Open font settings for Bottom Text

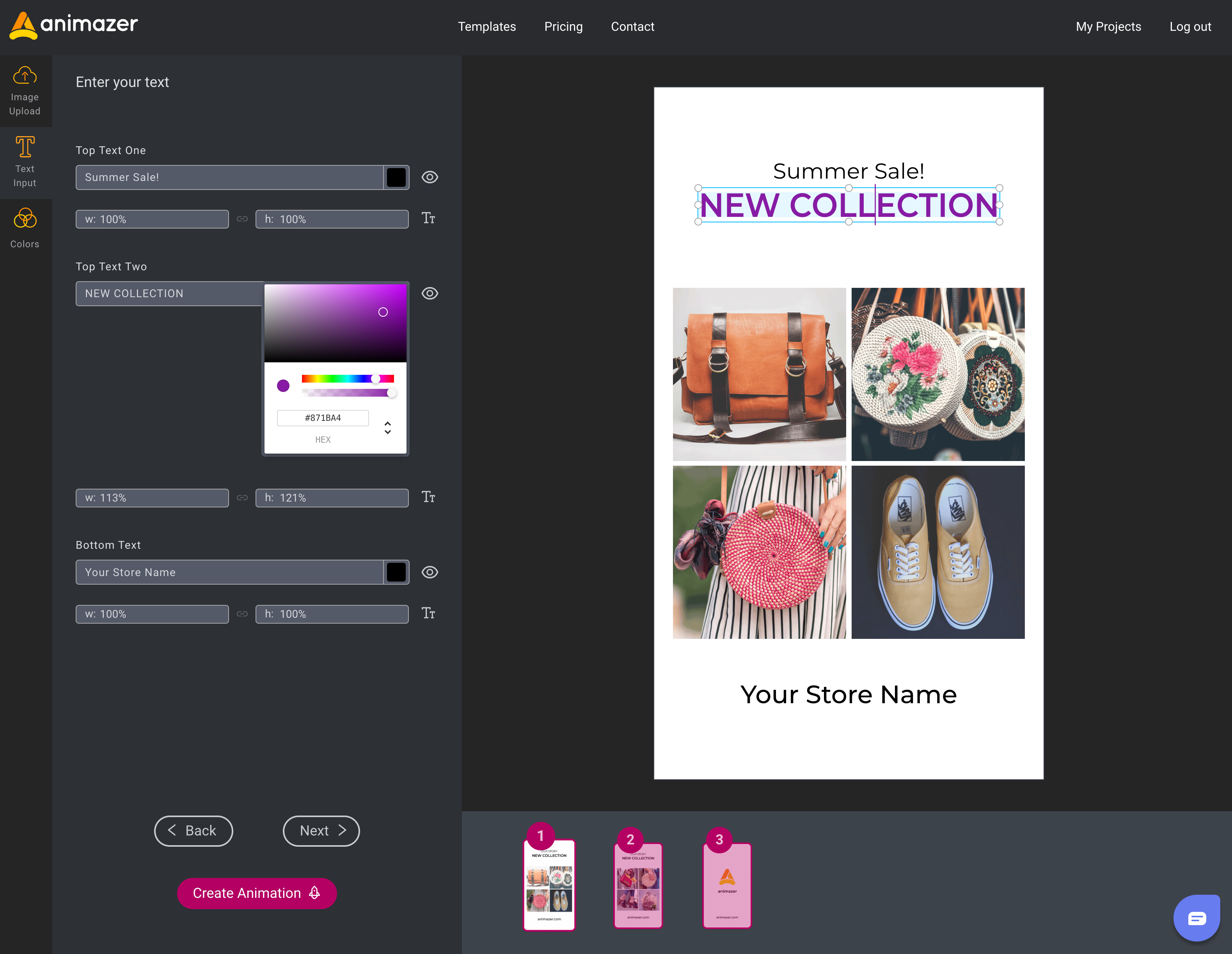(x=428, y=613)
